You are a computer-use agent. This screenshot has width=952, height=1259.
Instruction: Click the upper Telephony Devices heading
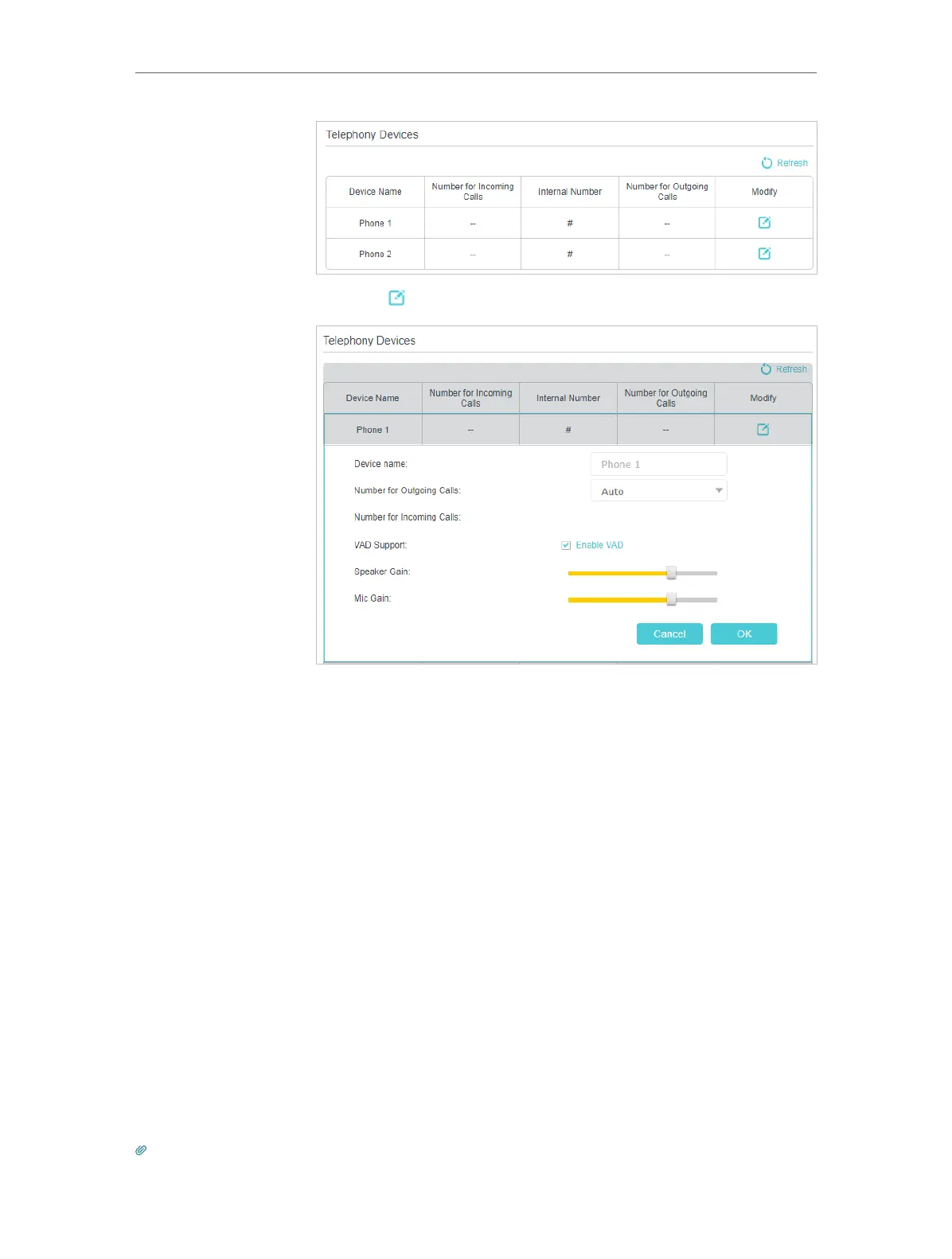(x=372, y=134)
